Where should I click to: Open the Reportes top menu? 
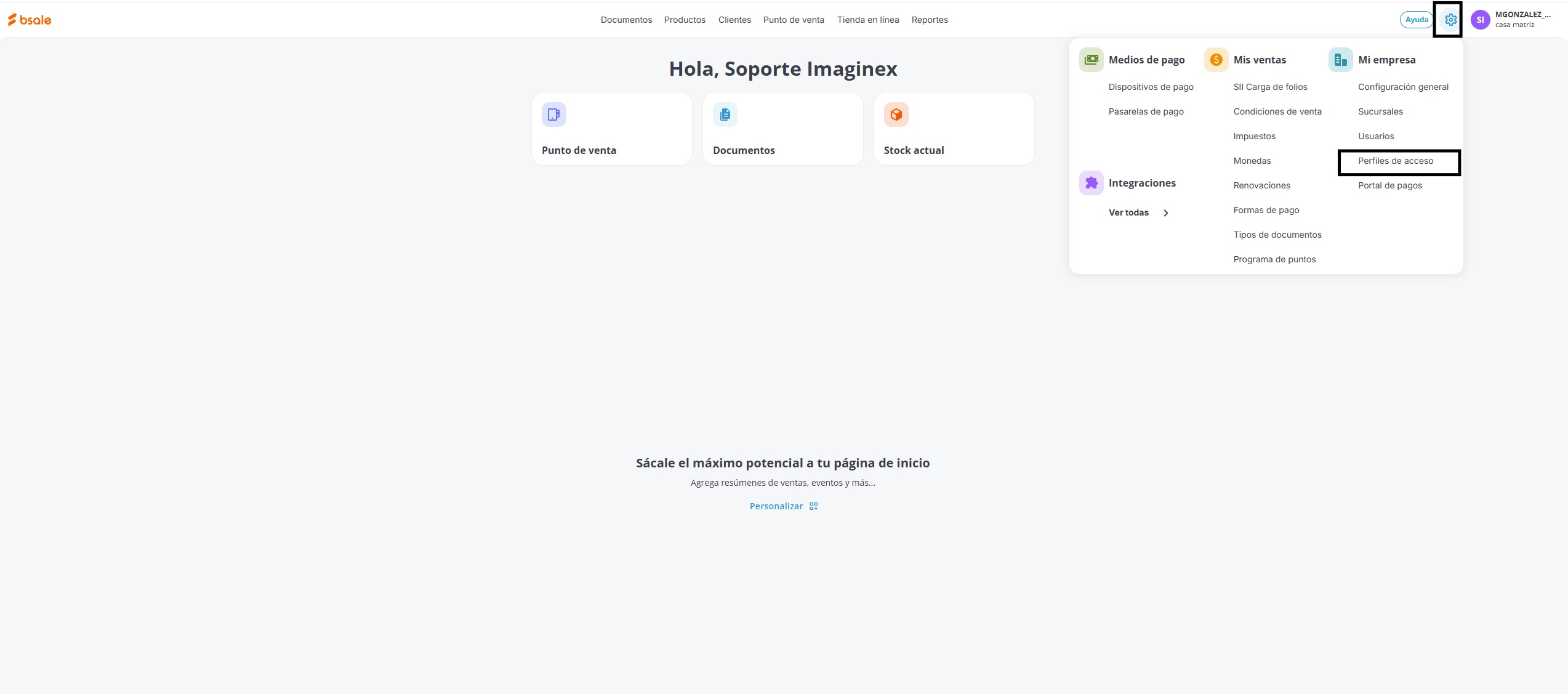point(929,20)
